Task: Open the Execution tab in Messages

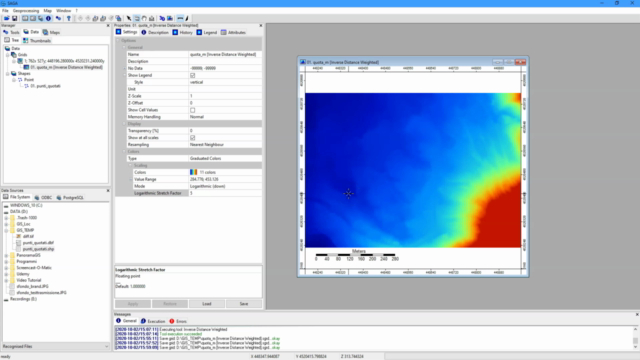Action: [x=153, y=321]
